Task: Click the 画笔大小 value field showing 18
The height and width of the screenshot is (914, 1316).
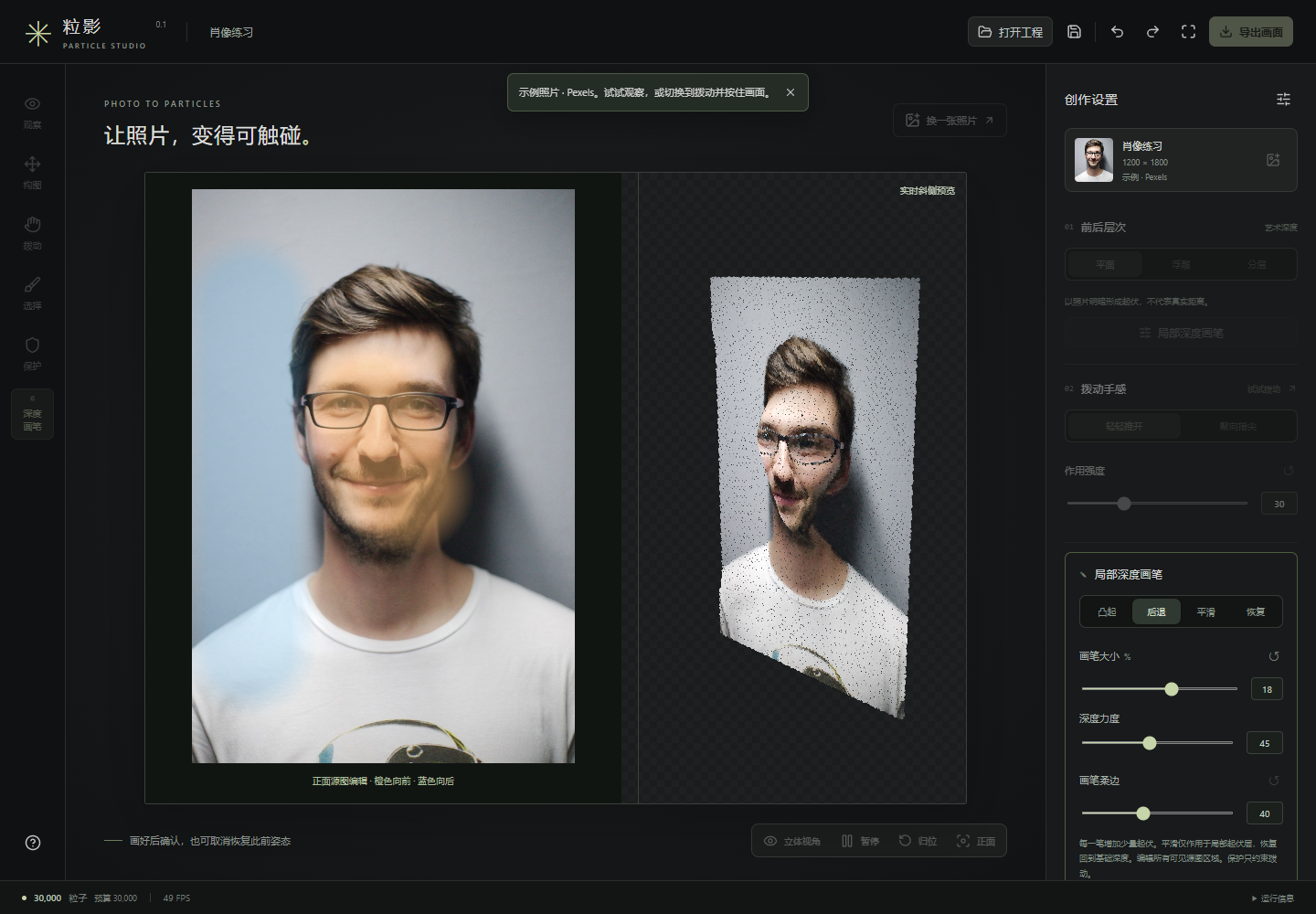Action: pyautogui.click(x=1267, y=689)
